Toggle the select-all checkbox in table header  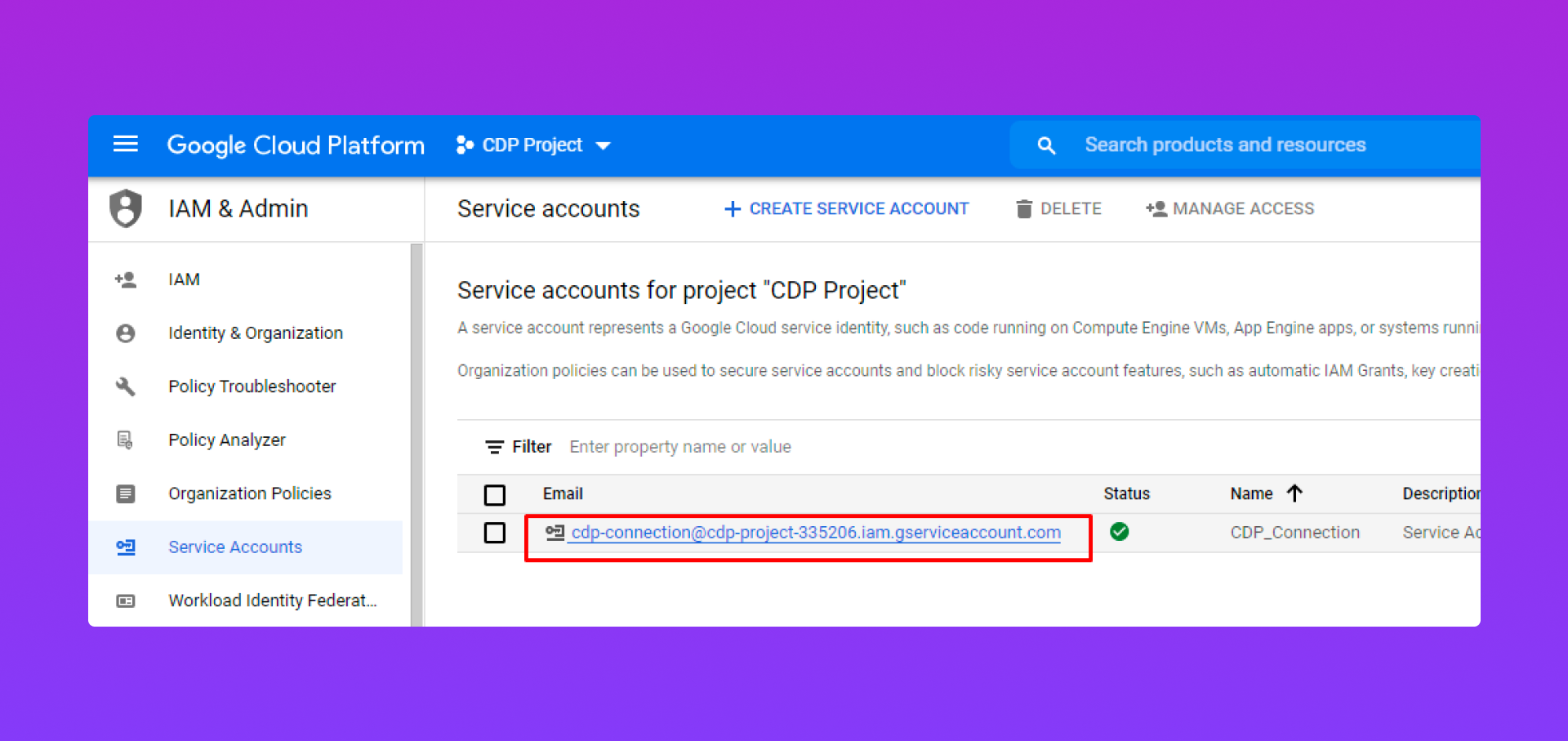pyautogui.click(x=495, y=495)
